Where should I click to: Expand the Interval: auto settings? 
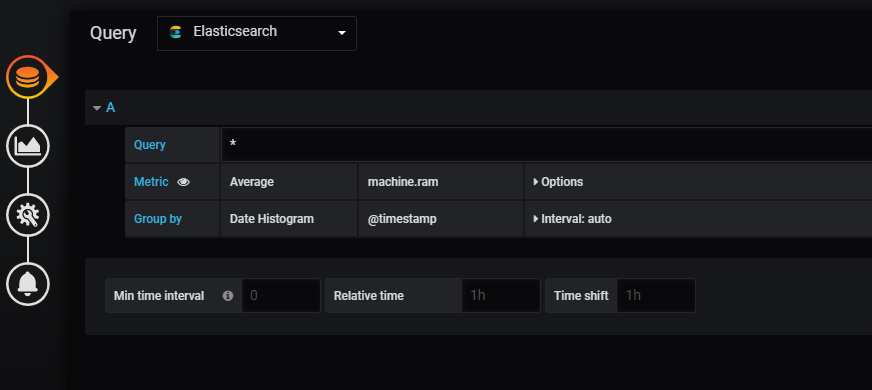[572, 219]
